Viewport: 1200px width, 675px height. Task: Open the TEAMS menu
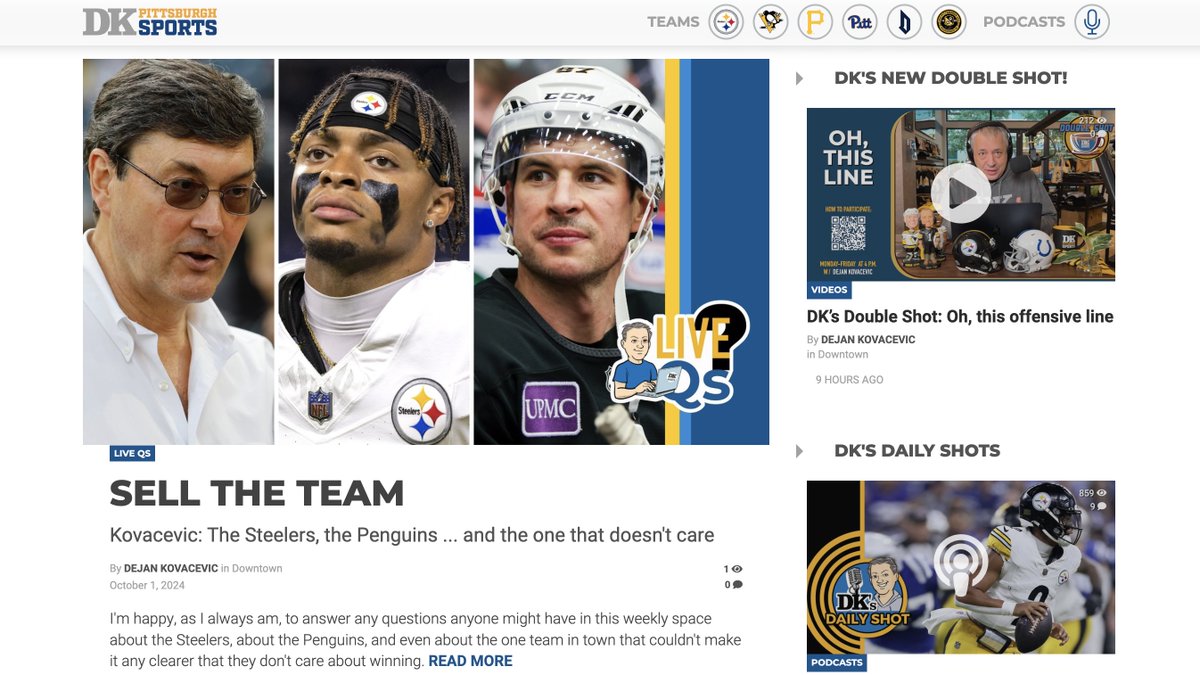click(x=671, y=21)
